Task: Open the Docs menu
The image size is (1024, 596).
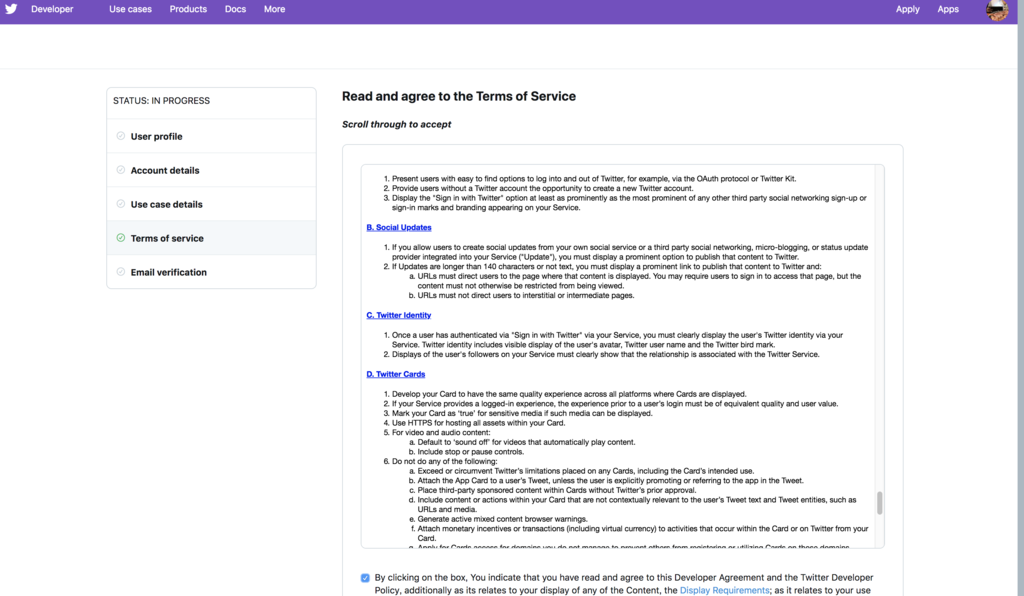Action: [235, 9]
